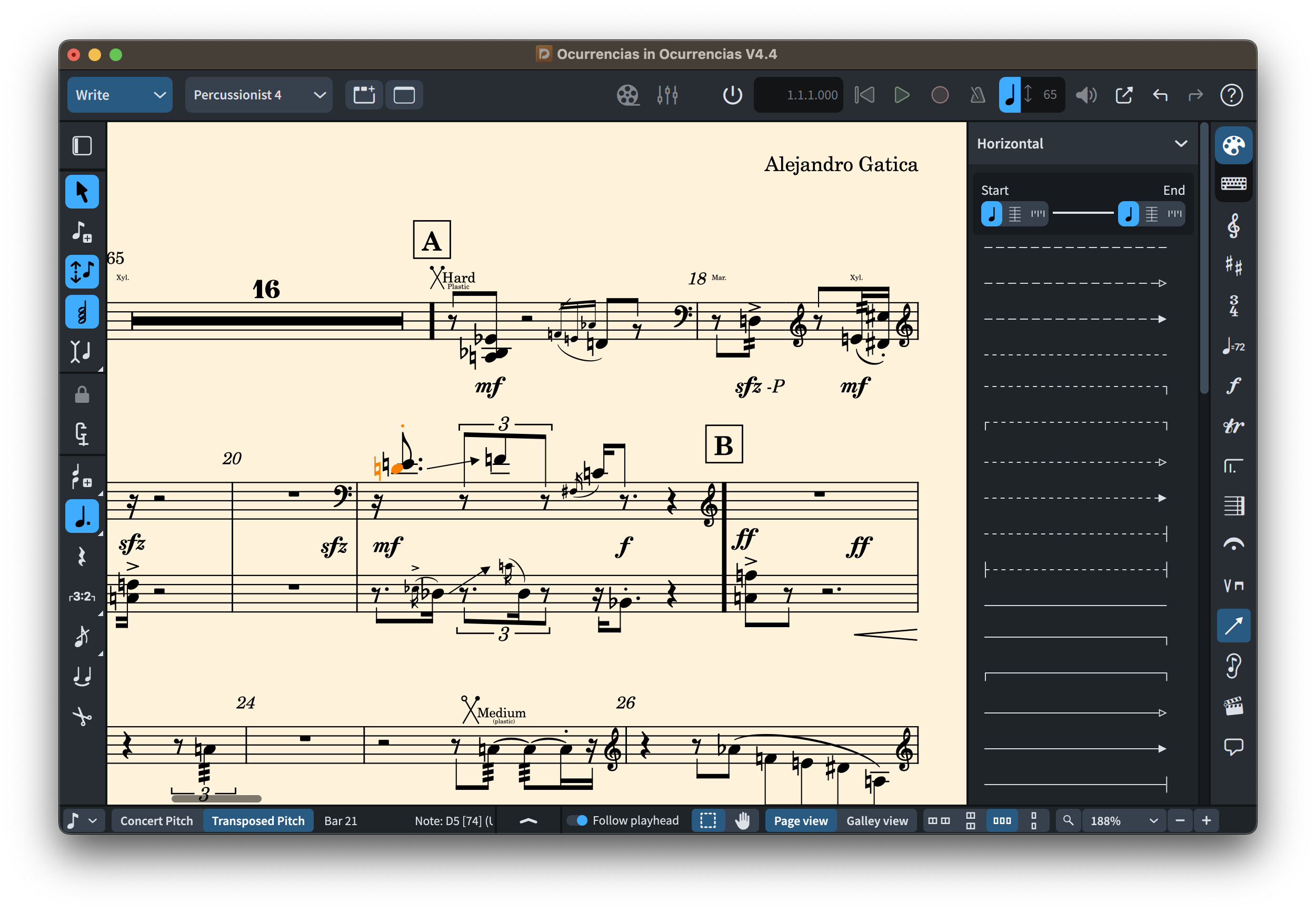Image resolution: width=1316 pixels, height=912 pixels.
Task: Expand the lower zone with the chevron
Action: click(x=529, y=820)
